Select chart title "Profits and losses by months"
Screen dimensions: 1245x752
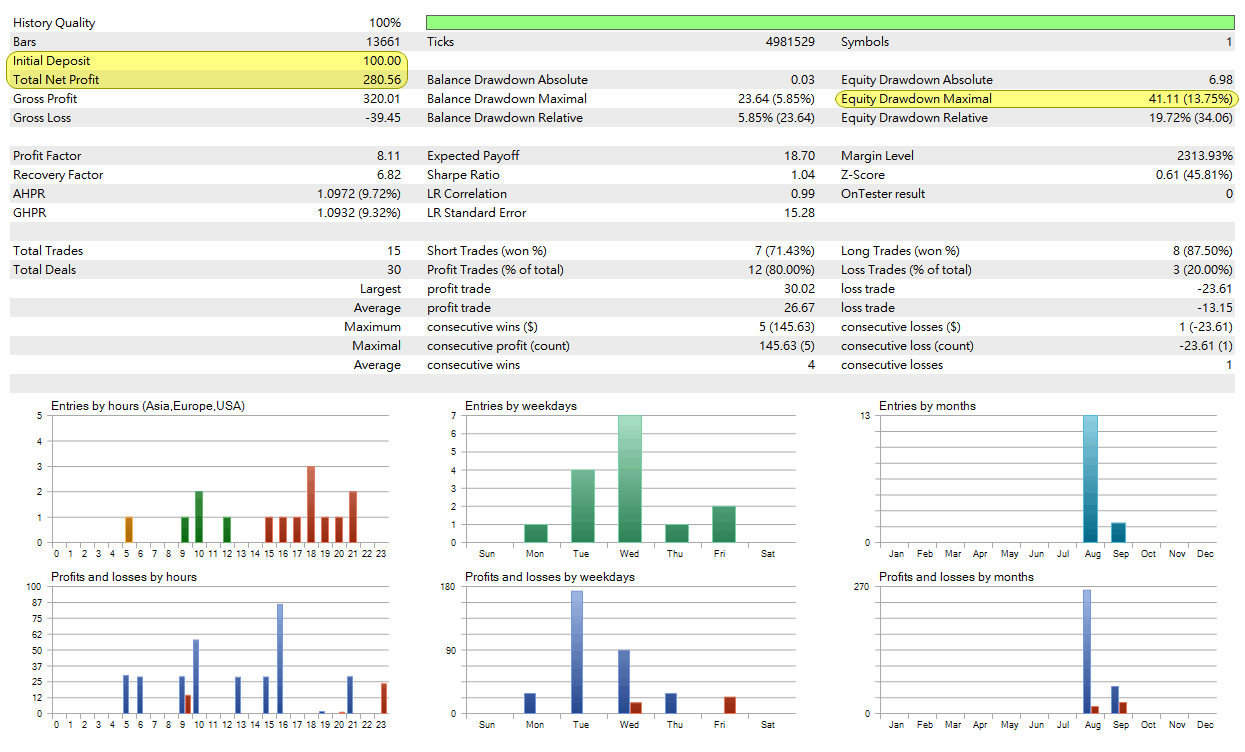point(956,577)
